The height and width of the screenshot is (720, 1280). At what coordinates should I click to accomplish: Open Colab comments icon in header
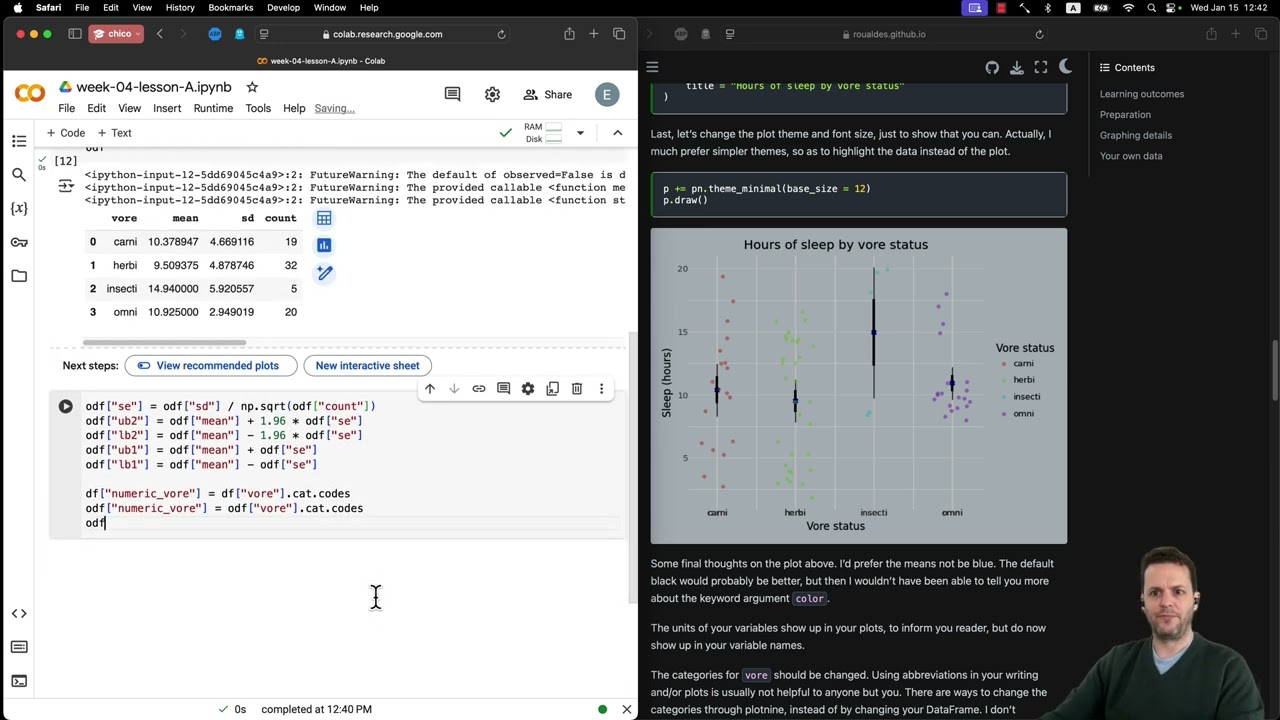tap(452, 94)
